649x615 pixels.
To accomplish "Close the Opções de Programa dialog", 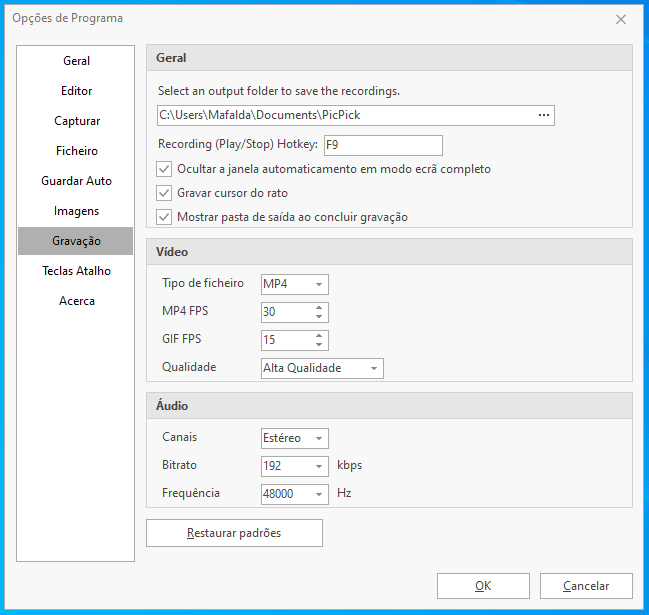I will [x=621, y=19].
